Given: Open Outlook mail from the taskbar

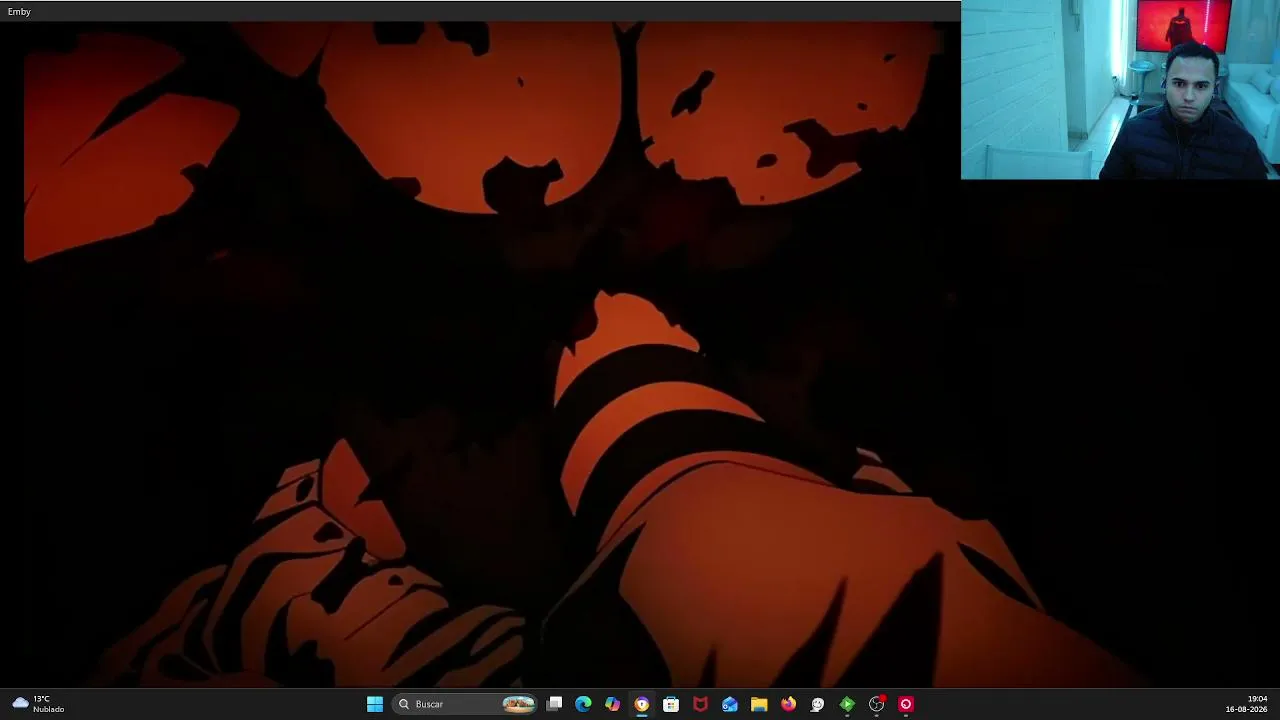Looking at the screenshot, I should tap(730, 704).
